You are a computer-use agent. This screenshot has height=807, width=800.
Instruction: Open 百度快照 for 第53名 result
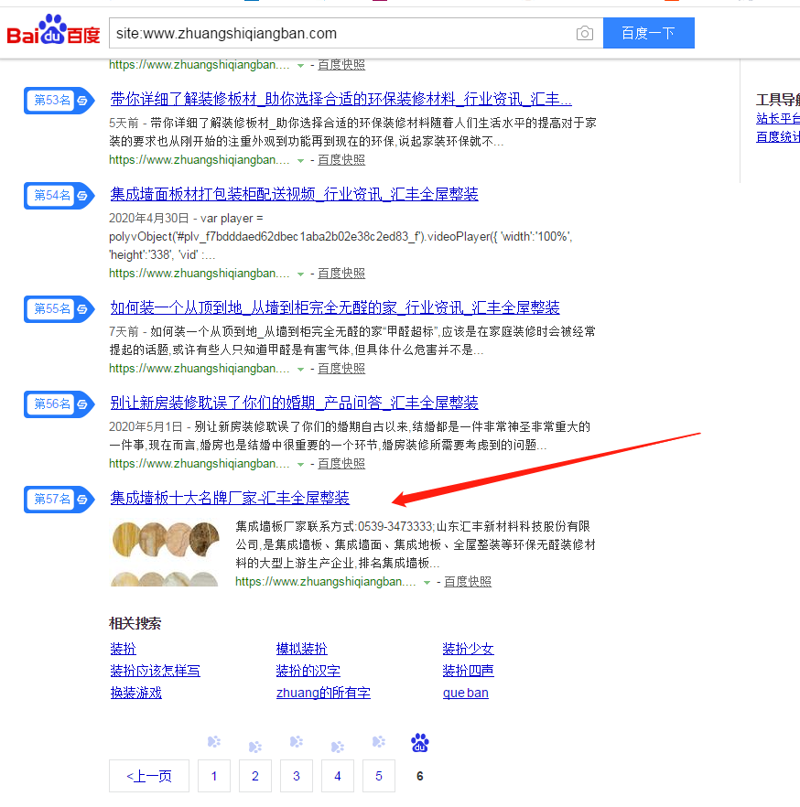tap(341, 160)
